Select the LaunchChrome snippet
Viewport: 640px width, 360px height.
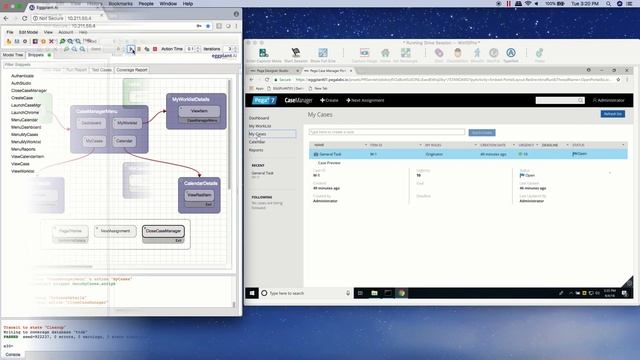click(x=25, y=113)
